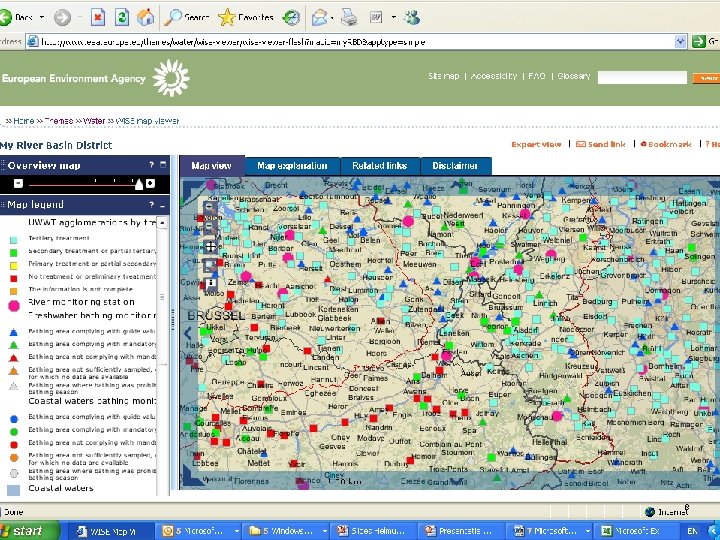Open the Related links tab

click(379, 166)
